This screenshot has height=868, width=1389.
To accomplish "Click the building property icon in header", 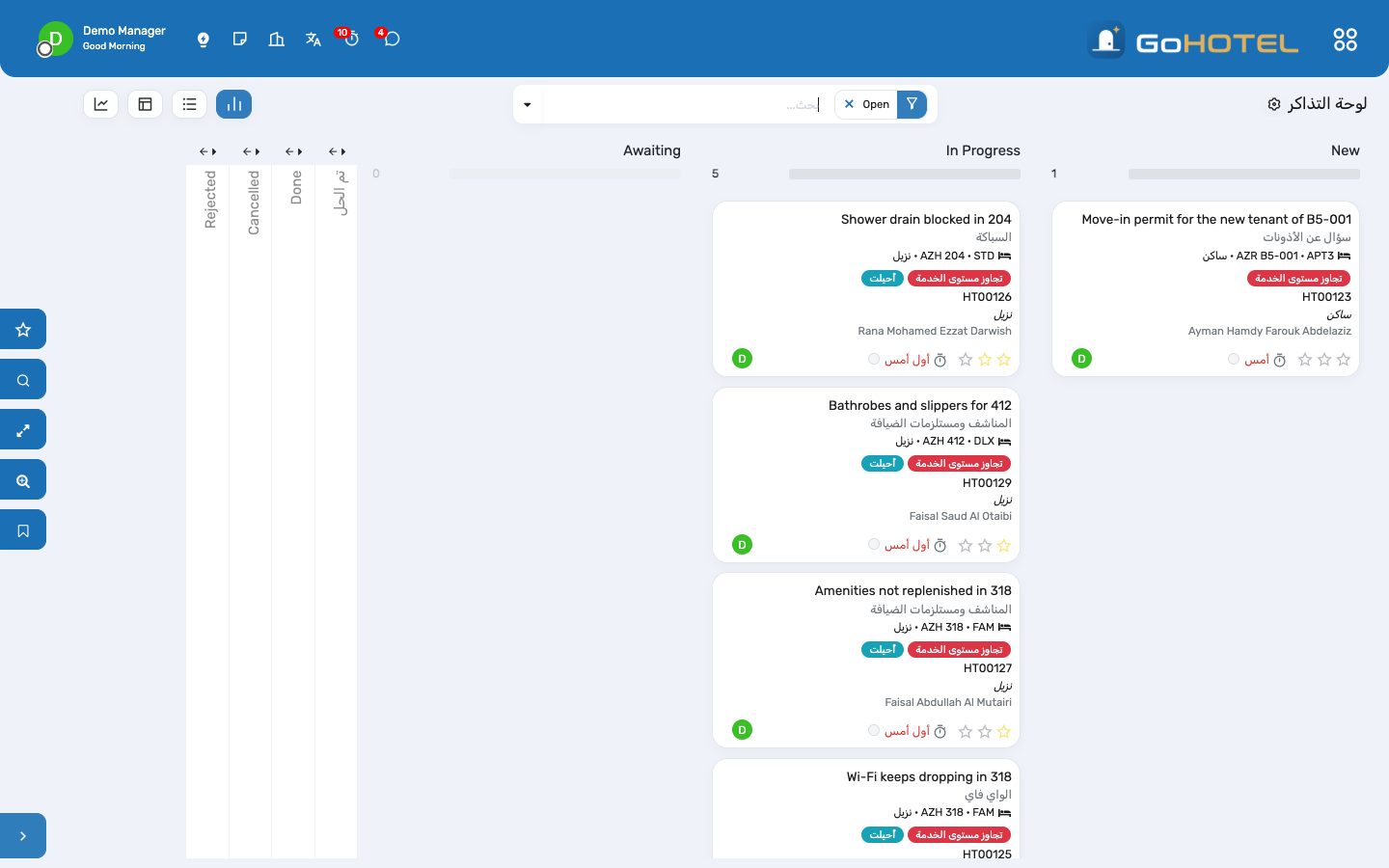I will point(277,40).
